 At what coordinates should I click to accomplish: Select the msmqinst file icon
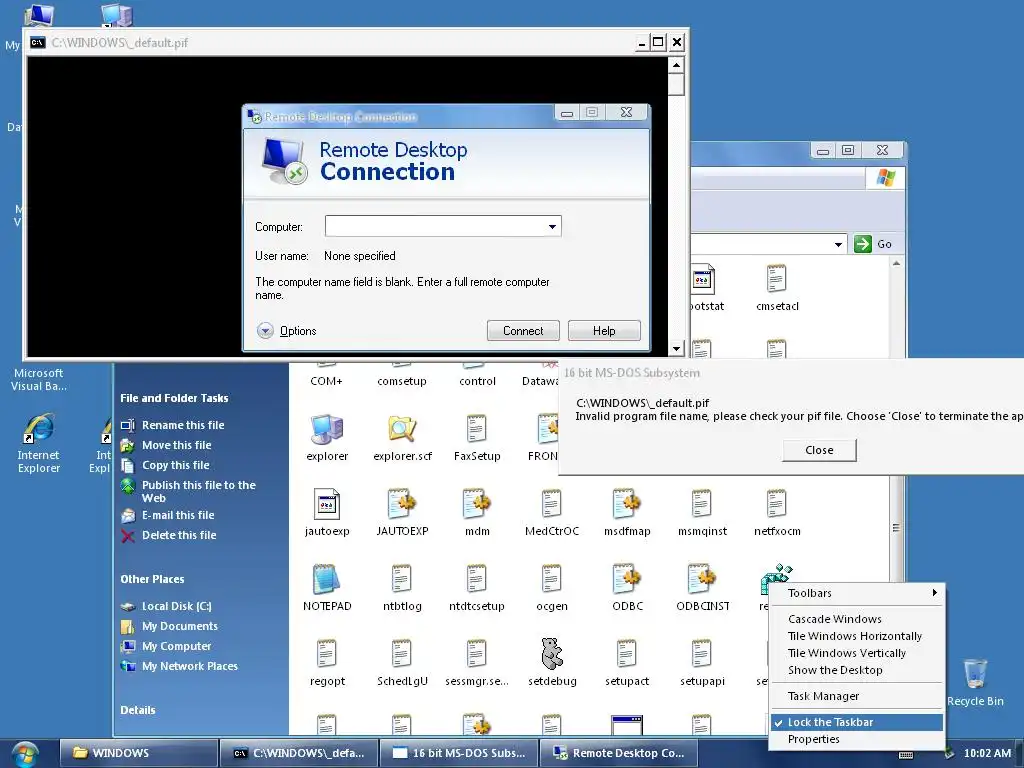pyautogui.click(x=702, y=504)
